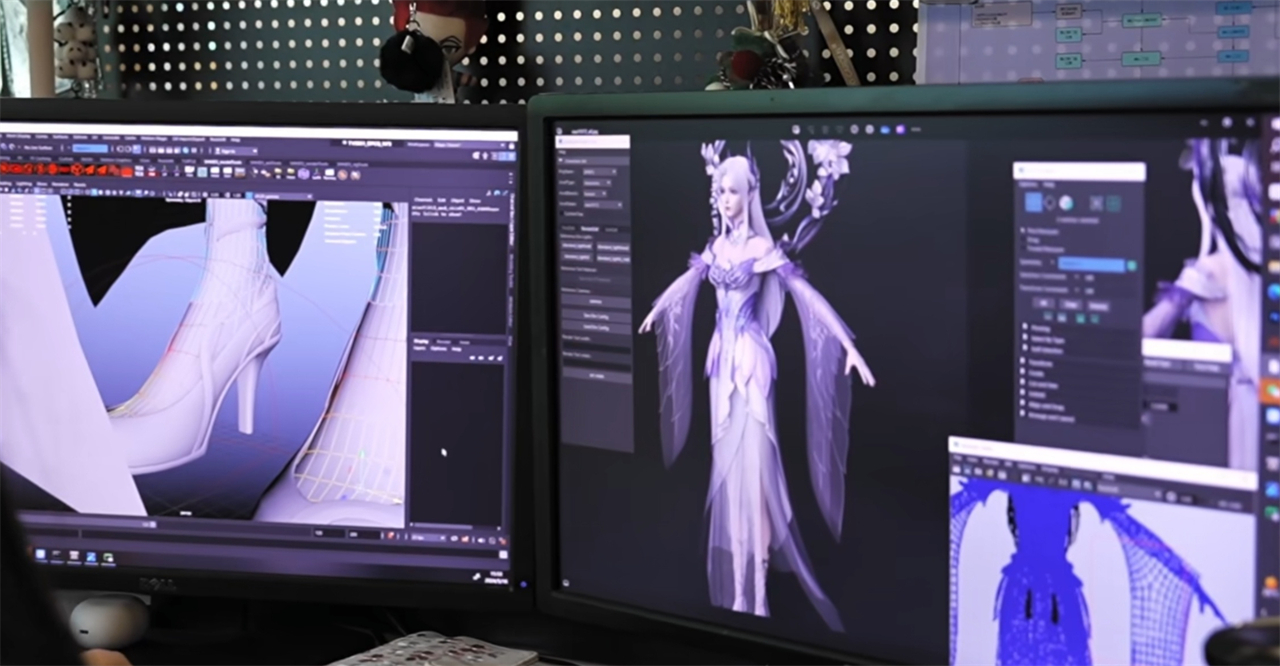The width and height of the screenshot is (1280, 666).
Task: Open the Layers menu in Maya's layer editor
Action: pyautogui.click(x=420, y=349)
